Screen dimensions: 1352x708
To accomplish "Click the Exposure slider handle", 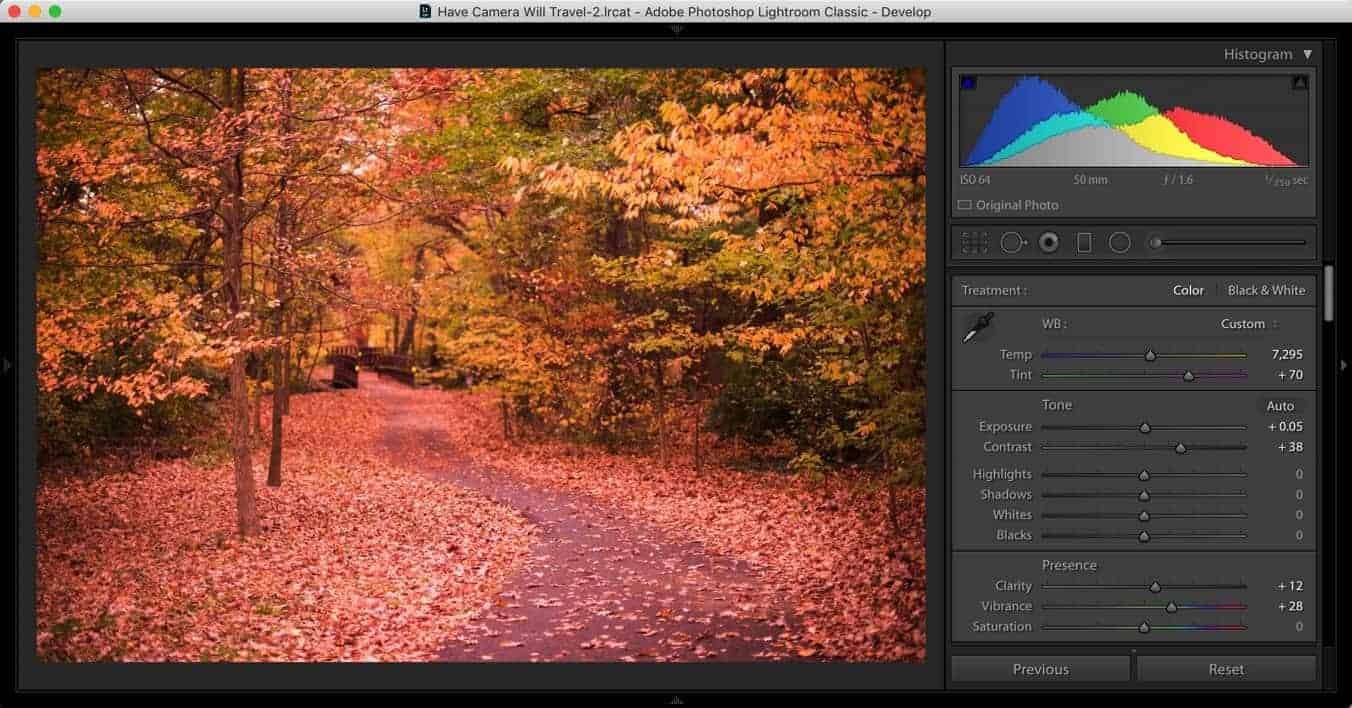I will (1145, 428).
